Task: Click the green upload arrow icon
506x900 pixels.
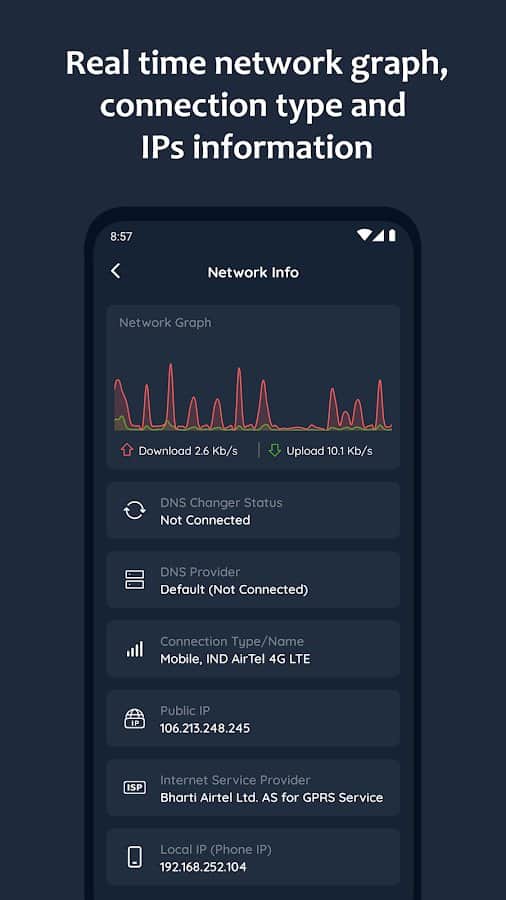Action: [275, 451]
